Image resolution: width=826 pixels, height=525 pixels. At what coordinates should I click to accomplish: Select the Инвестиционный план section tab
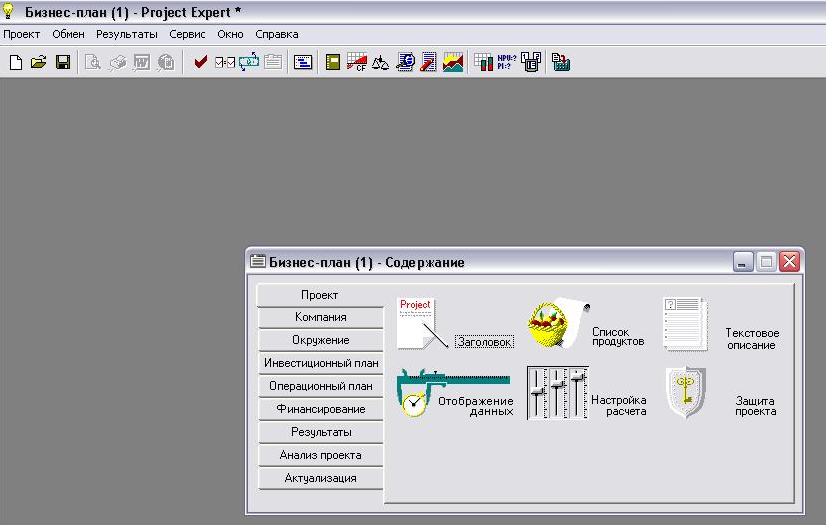tap(321, 363)
